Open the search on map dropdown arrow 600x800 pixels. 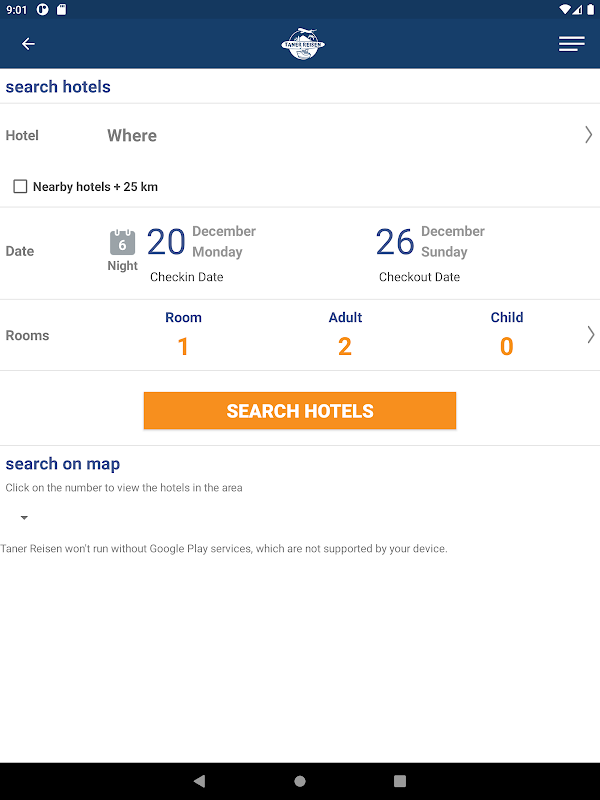(x=24, y=518)
